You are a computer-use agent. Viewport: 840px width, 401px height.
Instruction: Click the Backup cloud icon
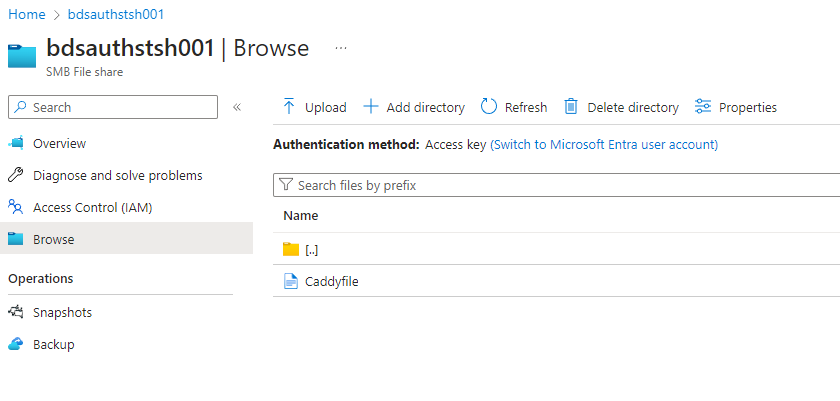(x=16, y=344)
